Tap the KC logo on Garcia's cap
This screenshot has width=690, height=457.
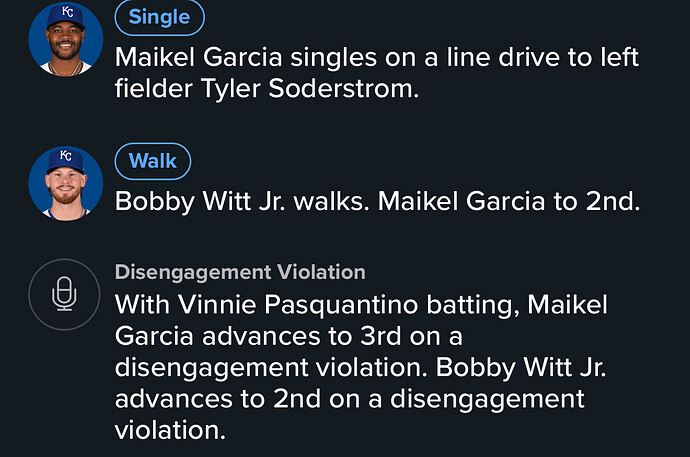coord(68,12)
